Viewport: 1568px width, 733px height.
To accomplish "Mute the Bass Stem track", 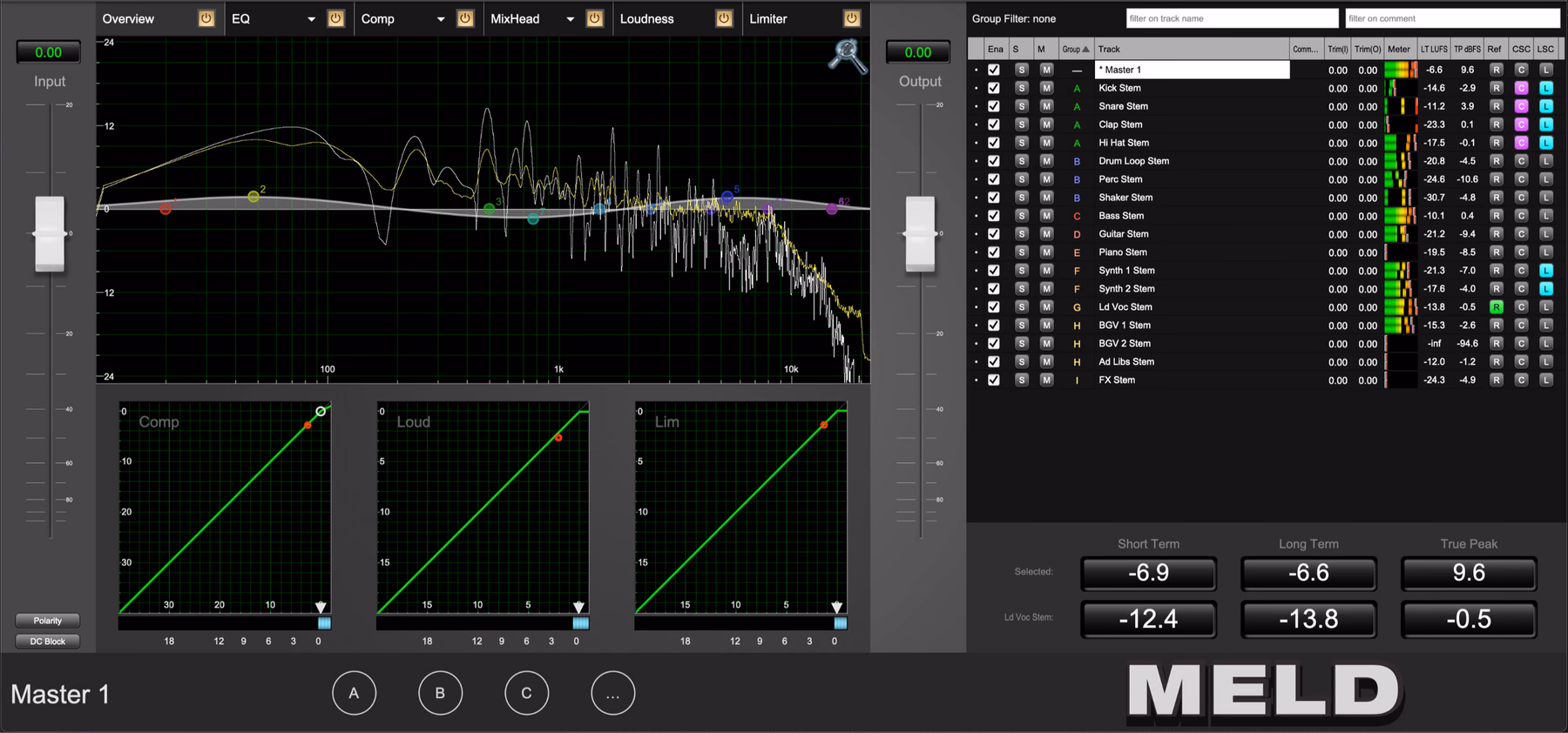I will (x=1046, y=216).
